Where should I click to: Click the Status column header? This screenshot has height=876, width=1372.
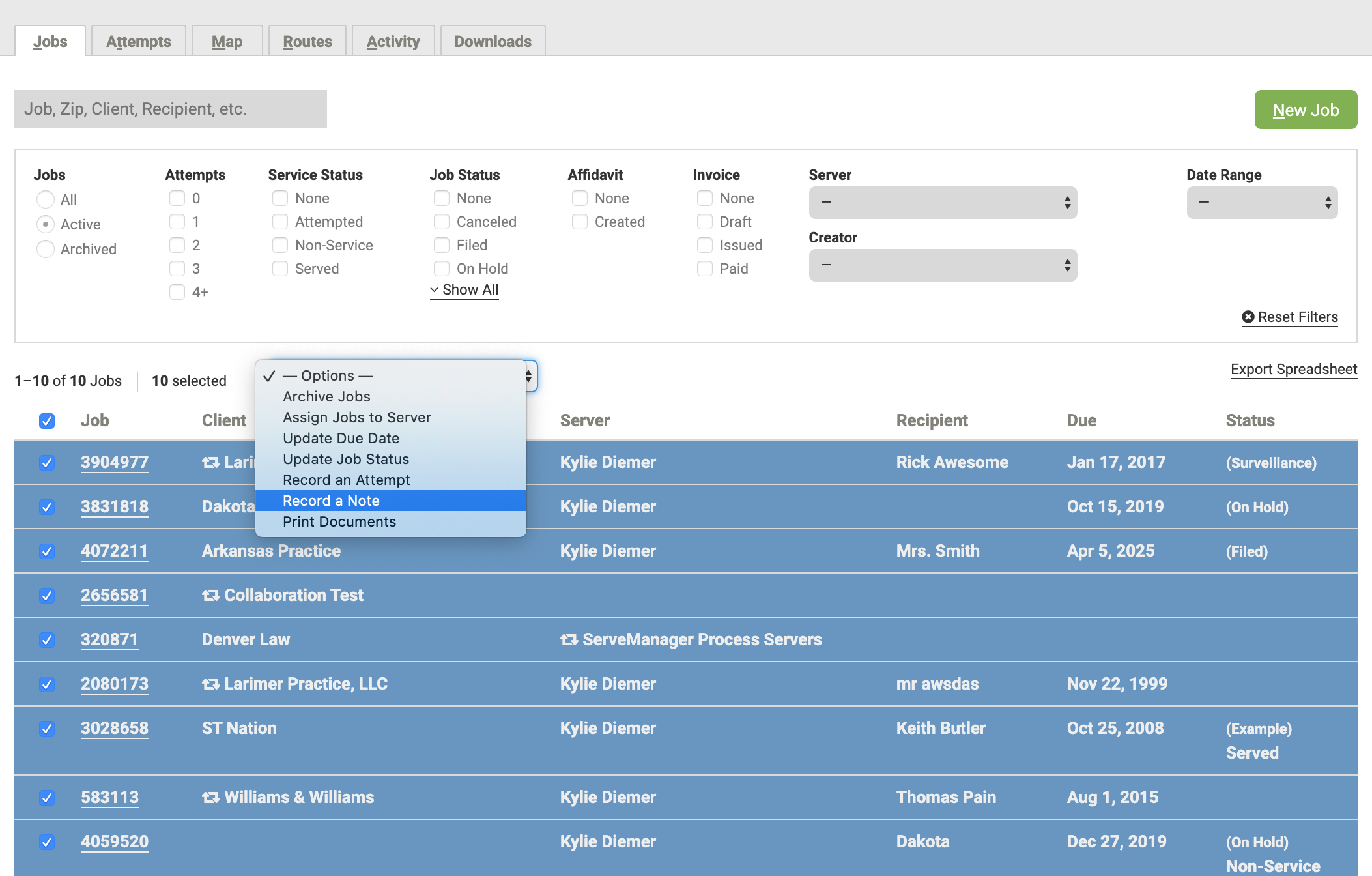coord(1250,420)
